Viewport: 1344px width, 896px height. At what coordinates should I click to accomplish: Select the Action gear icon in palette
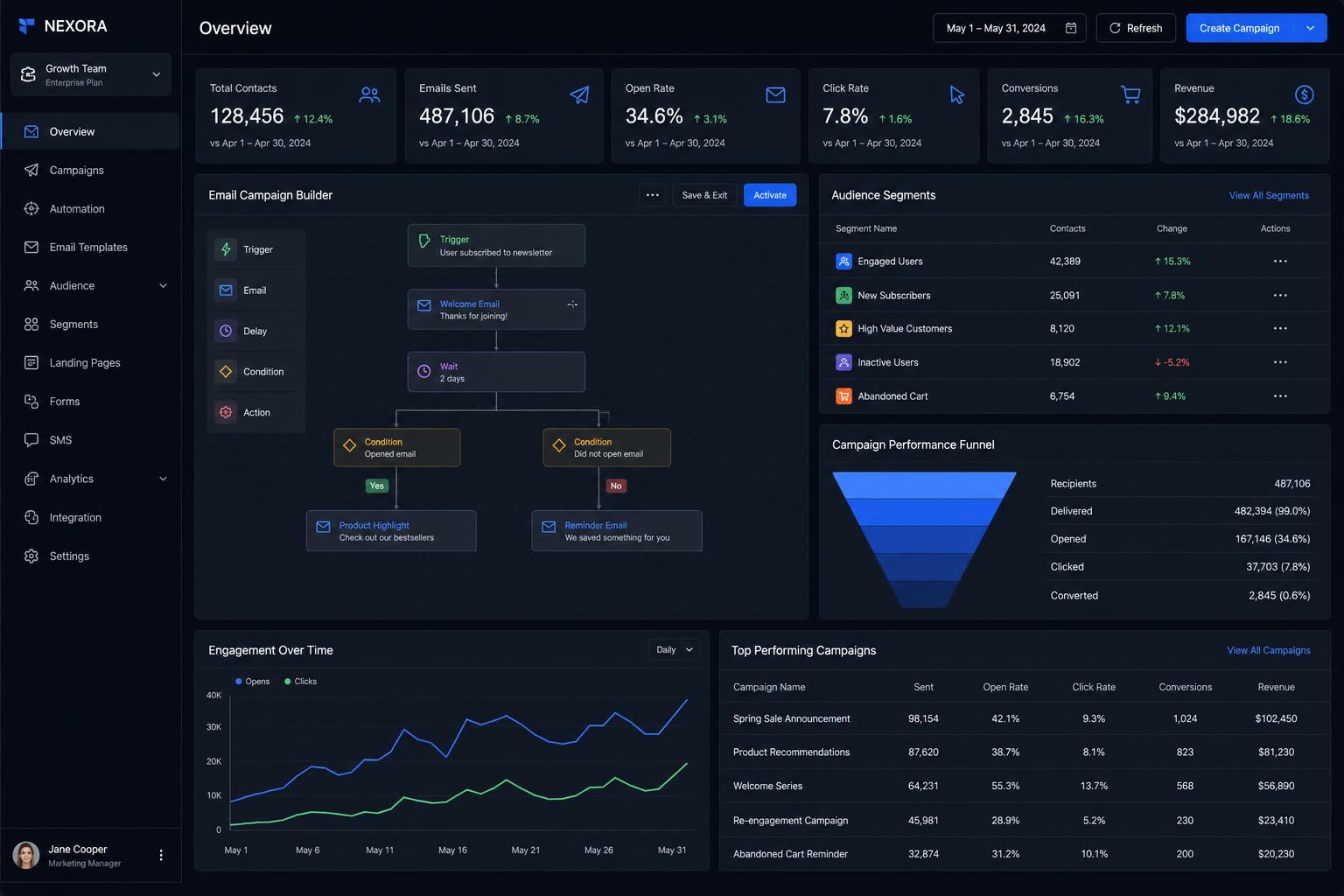pyautogui.click(x=226, y=412)
